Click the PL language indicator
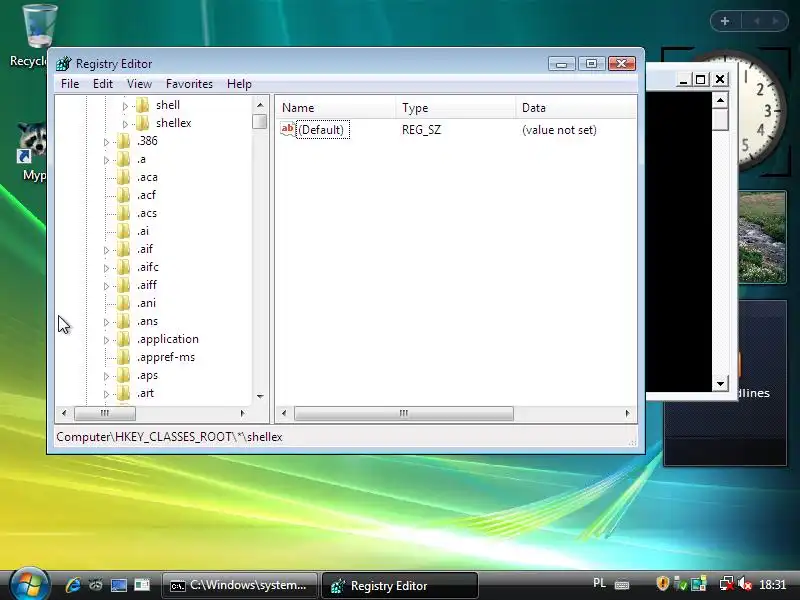The height and width of the screenshot is (600, 800). tap(599, 583)
